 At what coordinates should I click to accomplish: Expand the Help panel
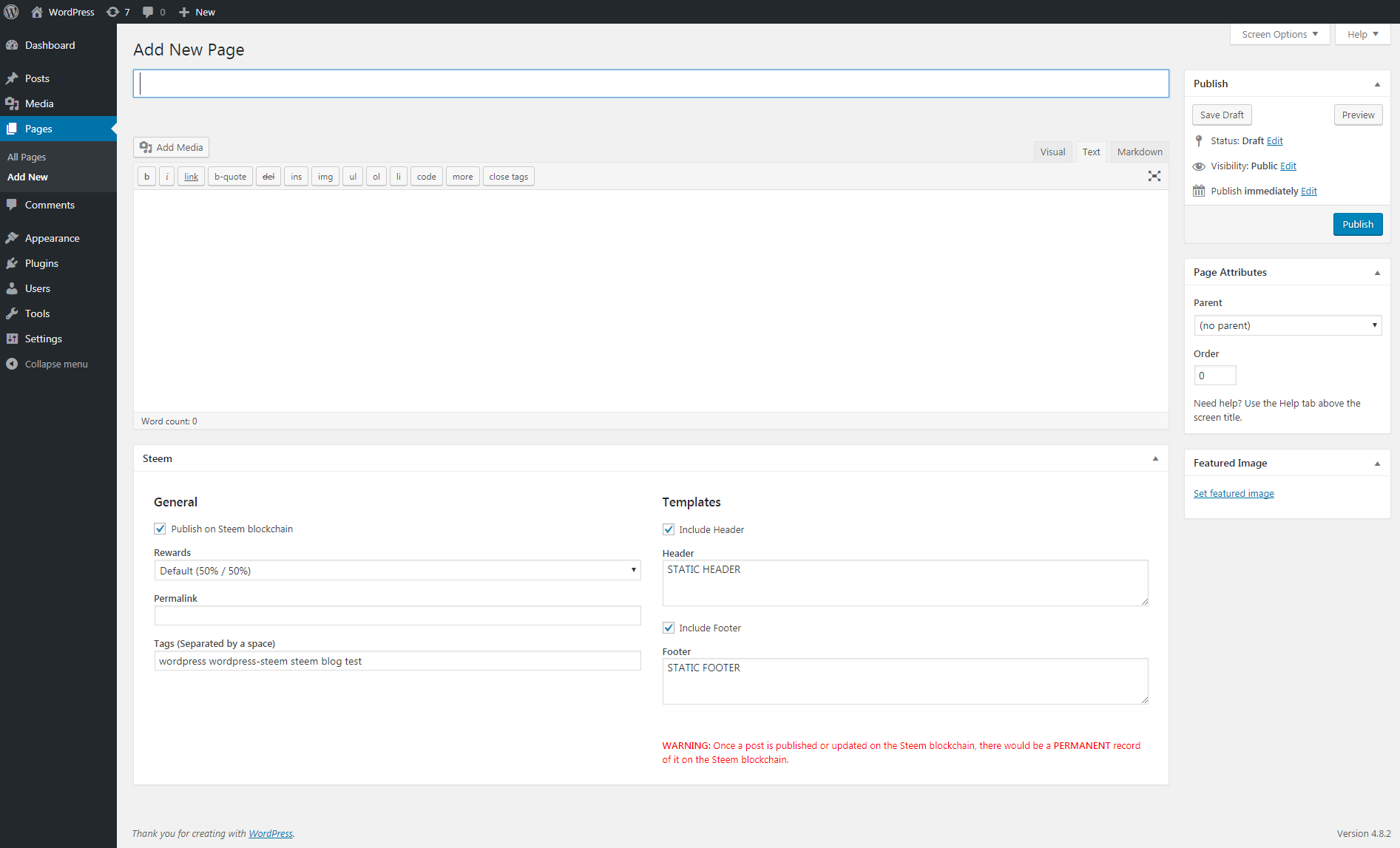click(x=1363, y=34)
